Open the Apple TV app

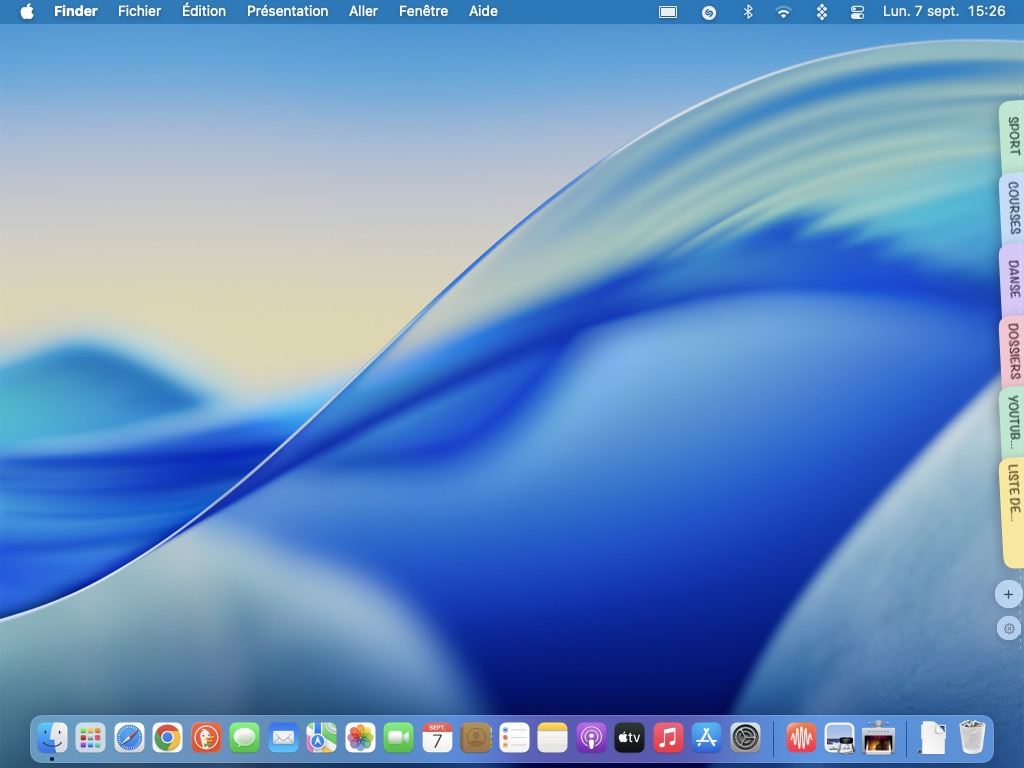[x=630, y=739]
